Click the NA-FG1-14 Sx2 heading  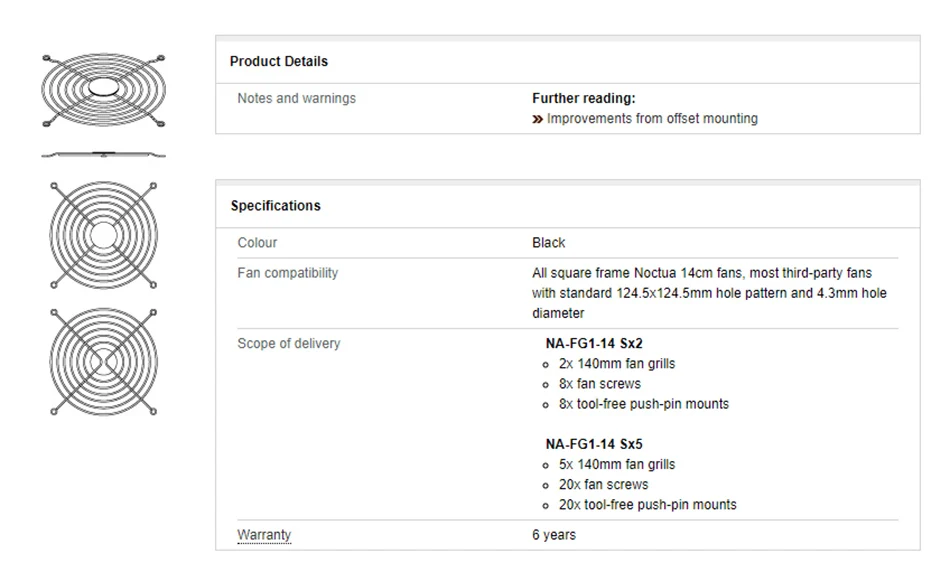pyautogui.click(x=594, y=343)
